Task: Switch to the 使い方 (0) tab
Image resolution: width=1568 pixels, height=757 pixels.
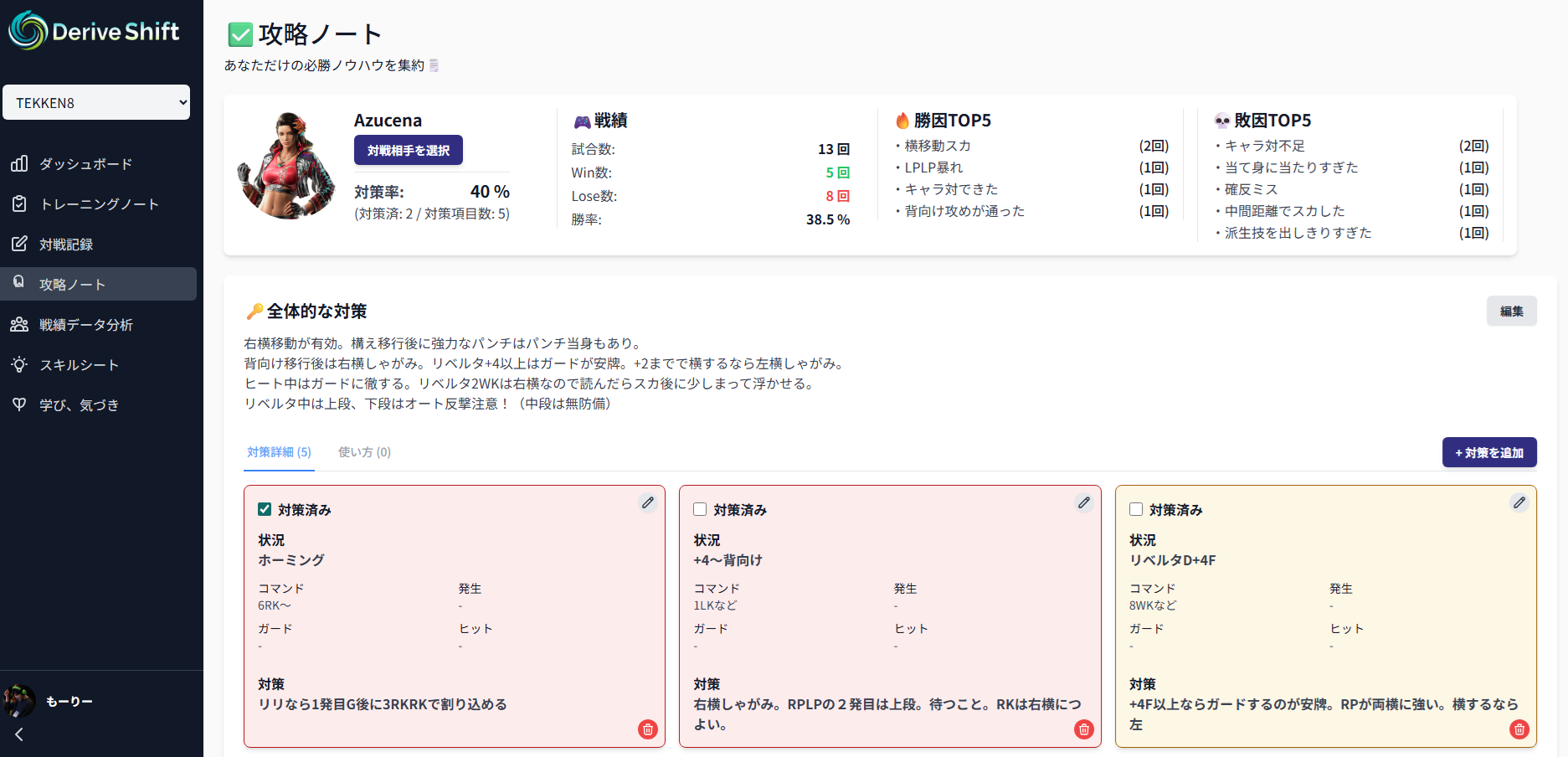Action: [364, 452]
